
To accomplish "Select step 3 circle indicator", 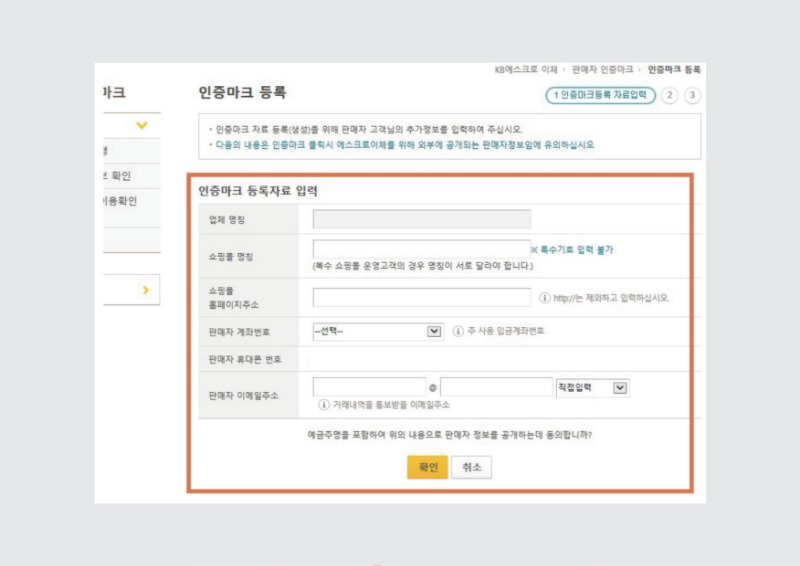I will [x=691, y=96].
